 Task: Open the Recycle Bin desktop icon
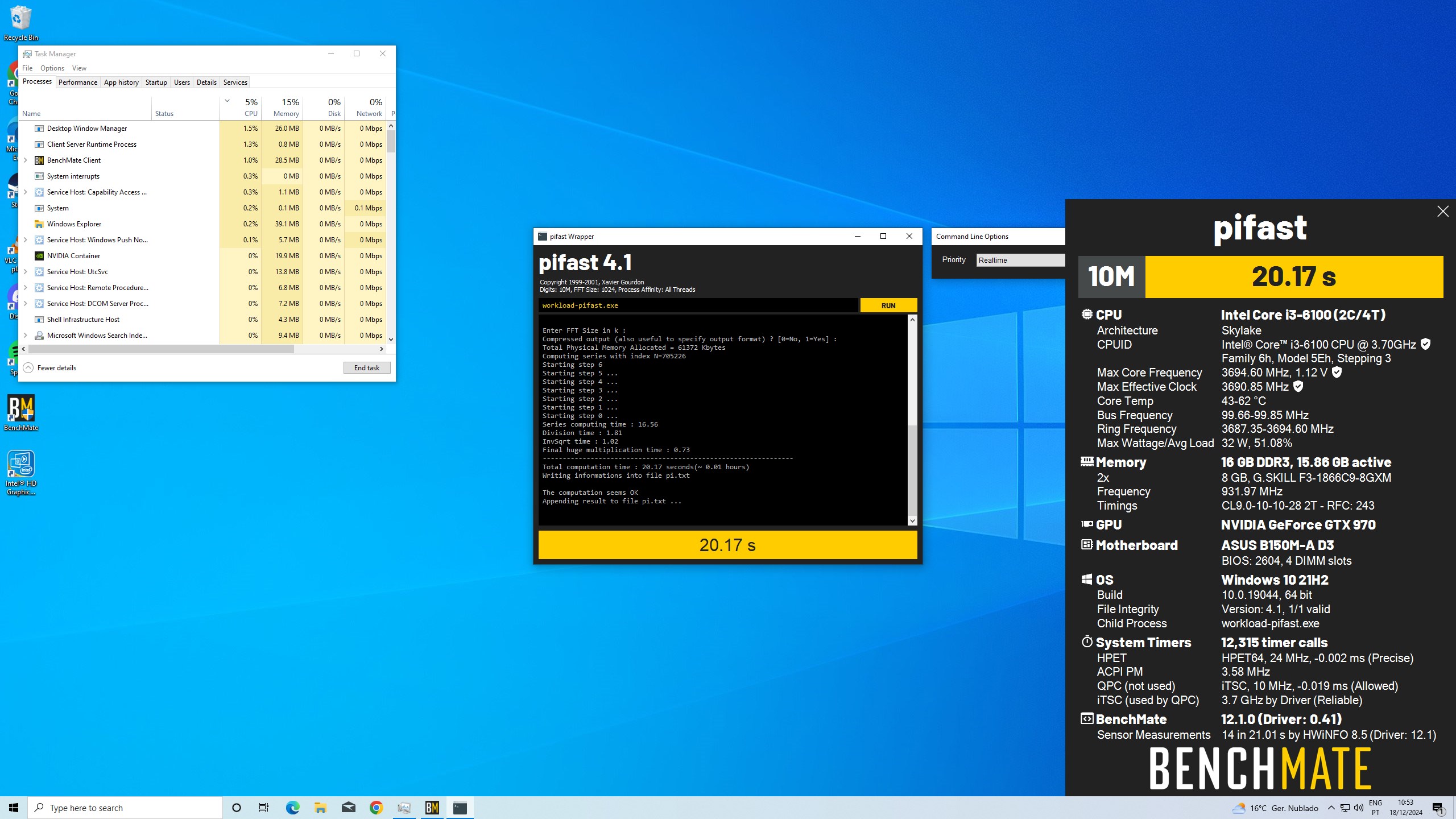[21, 23]
